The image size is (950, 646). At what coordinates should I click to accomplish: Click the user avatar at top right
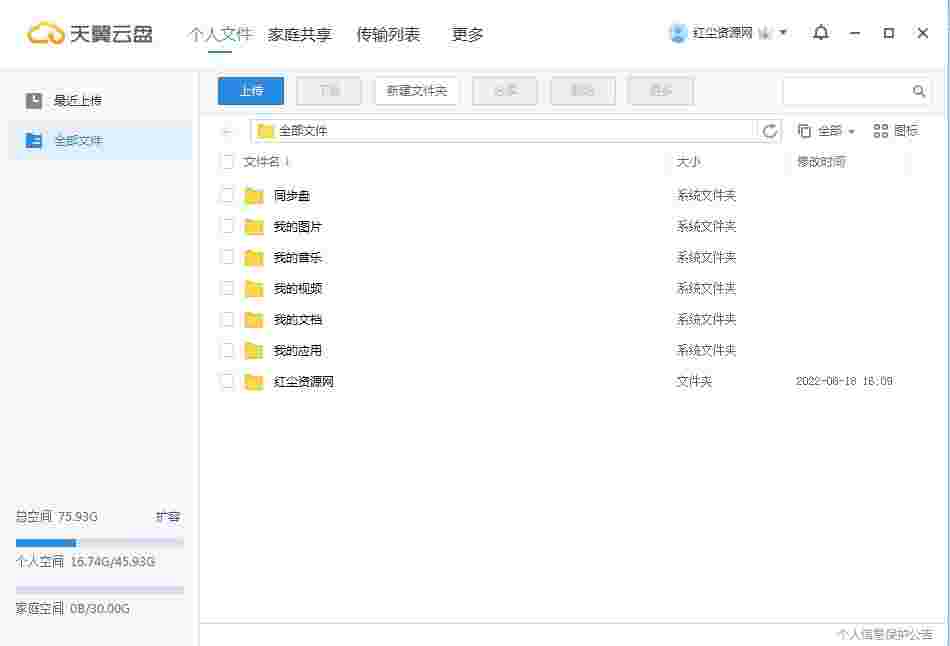[x=677, y=32]
